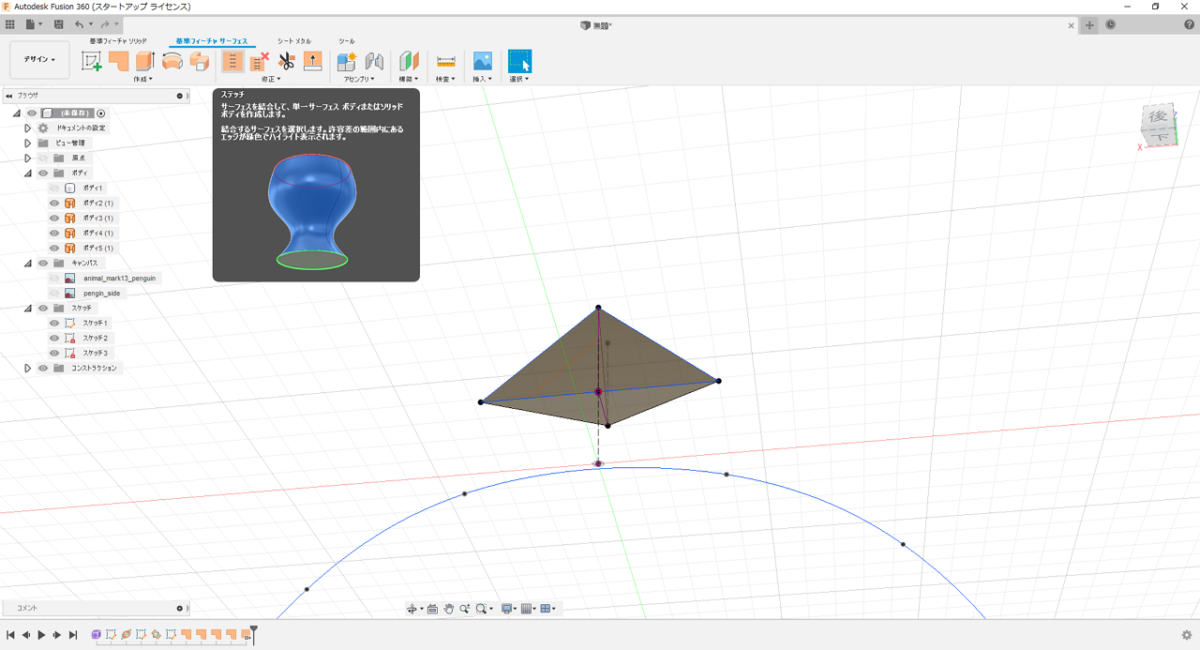Viewport: 1200px width, 650px height.
Task: Select the Unstitch tool with red X
Action: click(x=259, y=61)
